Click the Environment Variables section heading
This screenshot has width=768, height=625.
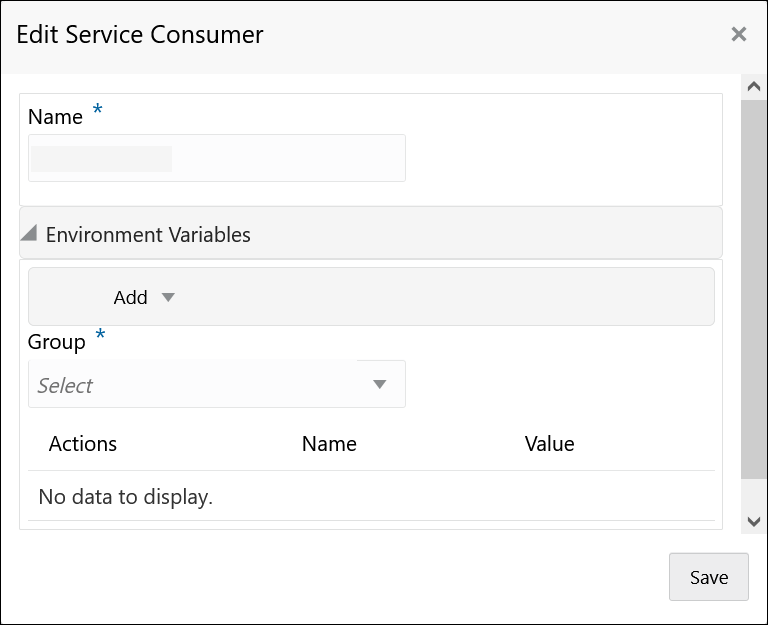coord(148,235)
